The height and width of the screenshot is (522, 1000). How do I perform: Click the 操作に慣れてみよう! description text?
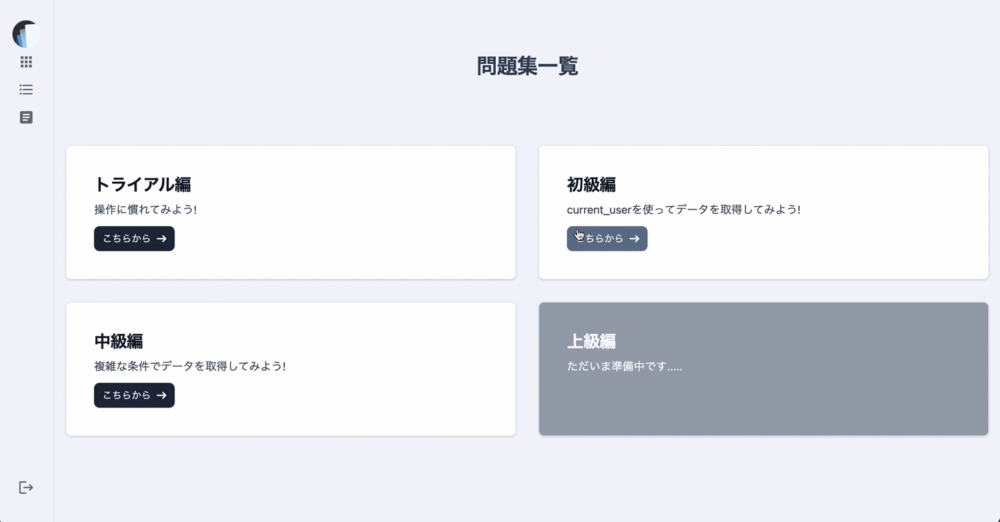[x=145, y=209]
